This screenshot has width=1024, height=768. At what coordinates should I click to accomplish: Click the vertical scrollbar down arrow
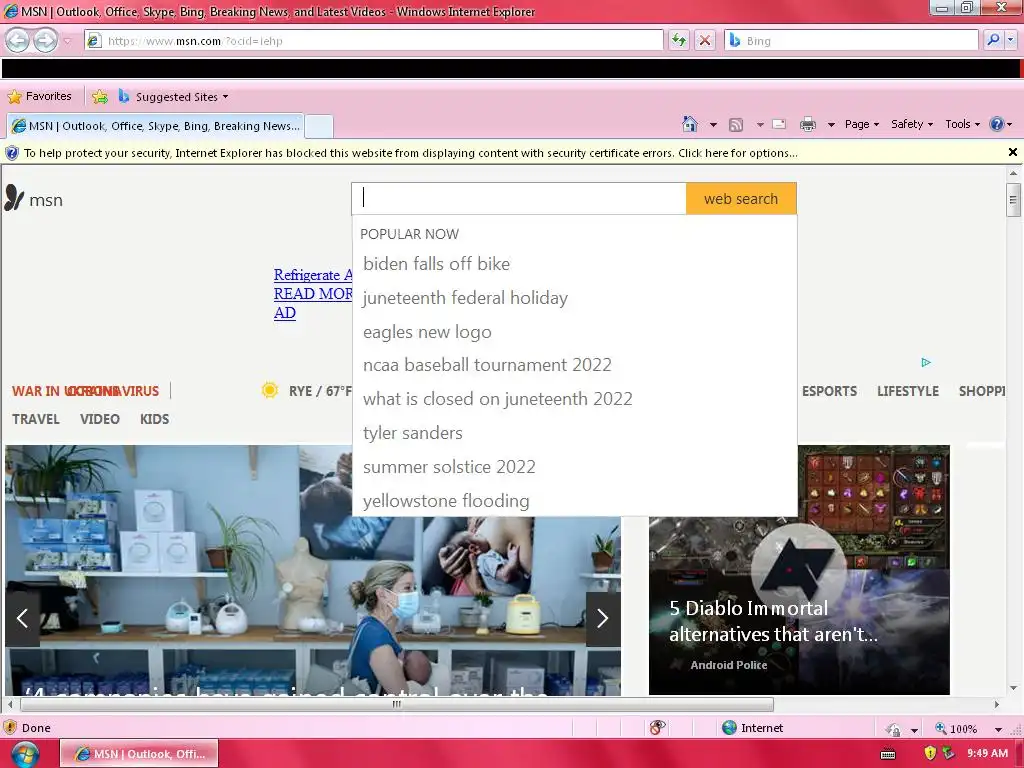click(1013, 688)
